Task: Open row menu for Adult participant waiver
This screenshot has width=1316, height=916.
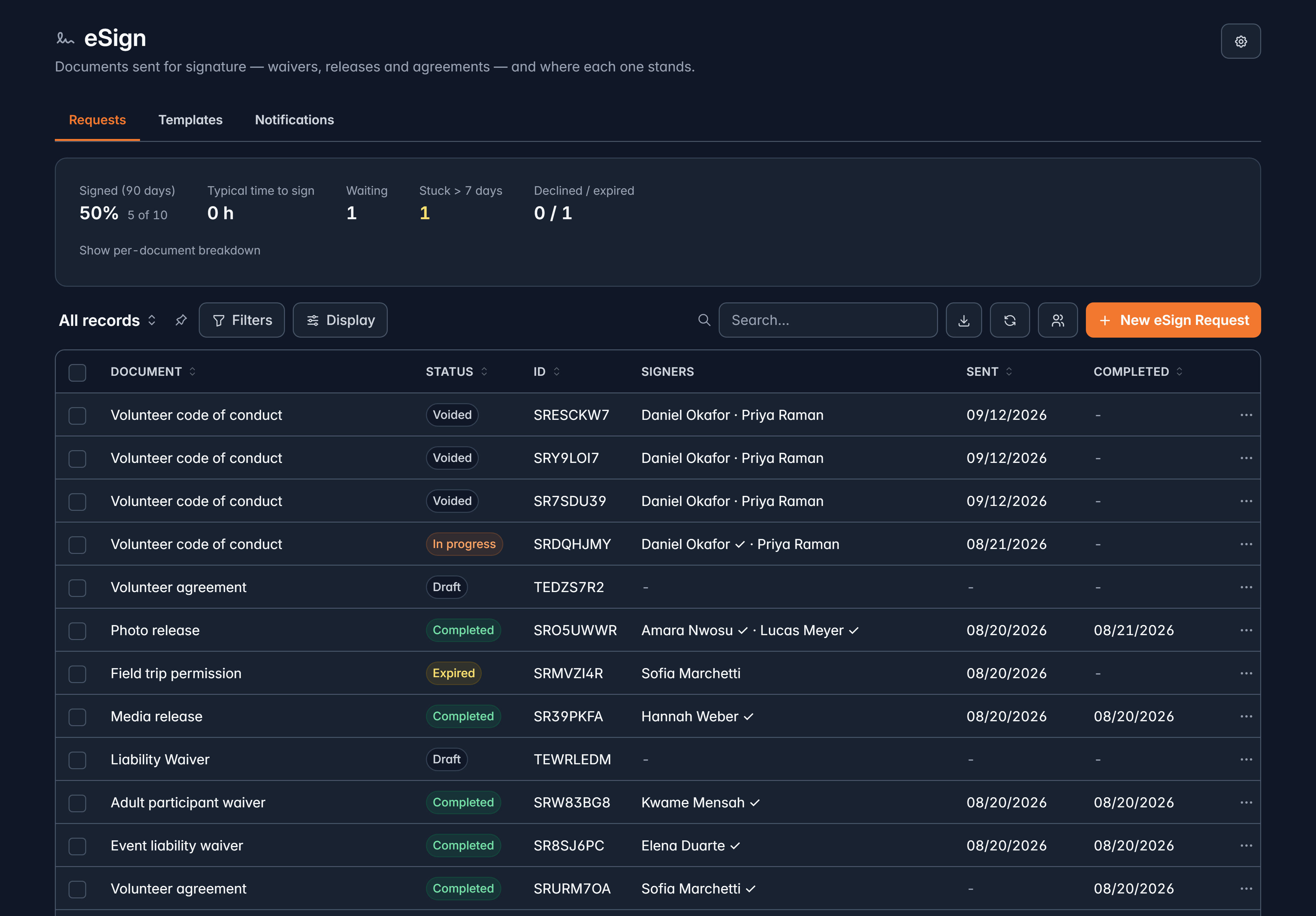Action: pos(1245,802)
